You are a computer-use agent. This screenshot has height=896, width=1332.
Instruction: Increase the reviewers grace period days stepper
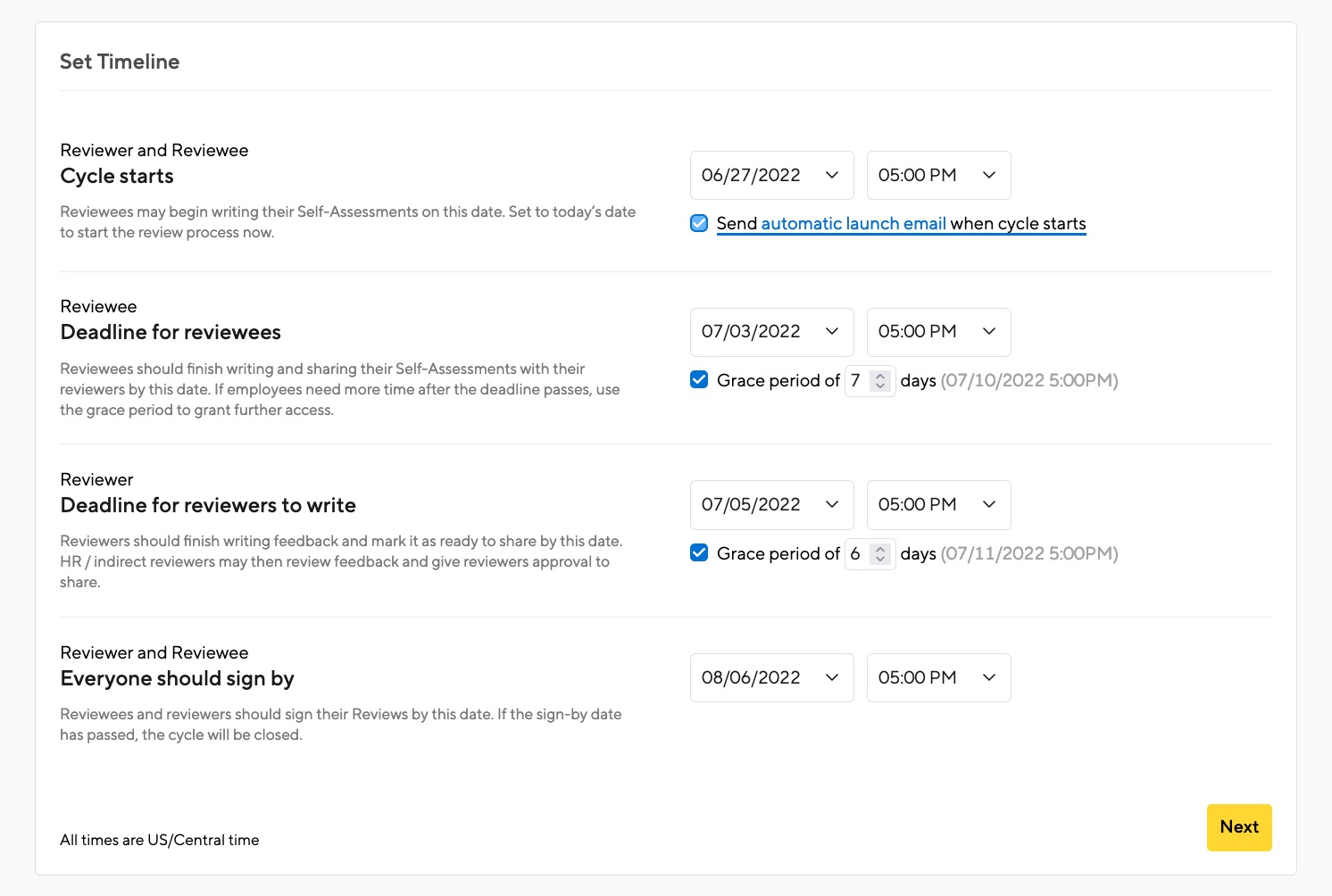(x=880, y=549)
